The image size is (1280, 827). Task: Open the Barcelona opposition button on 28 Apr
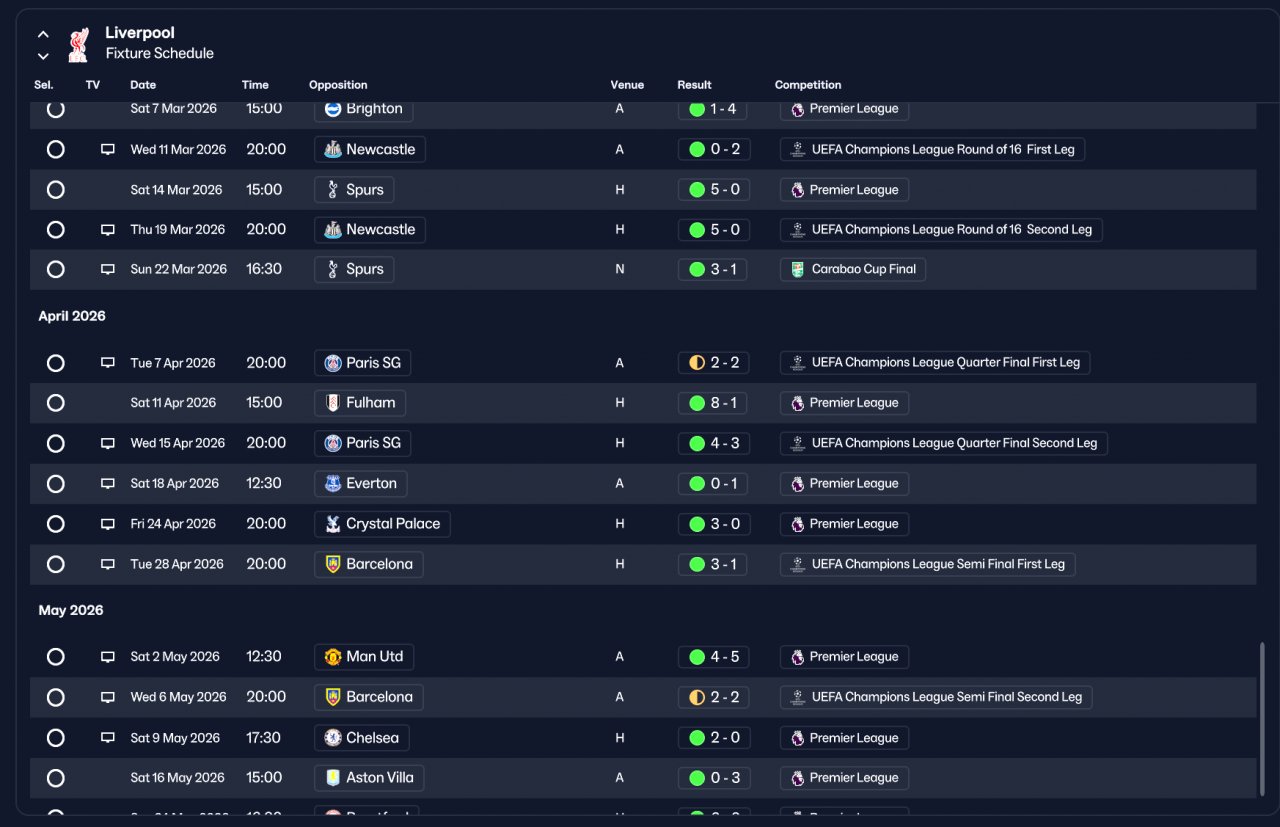click(368, 564)
